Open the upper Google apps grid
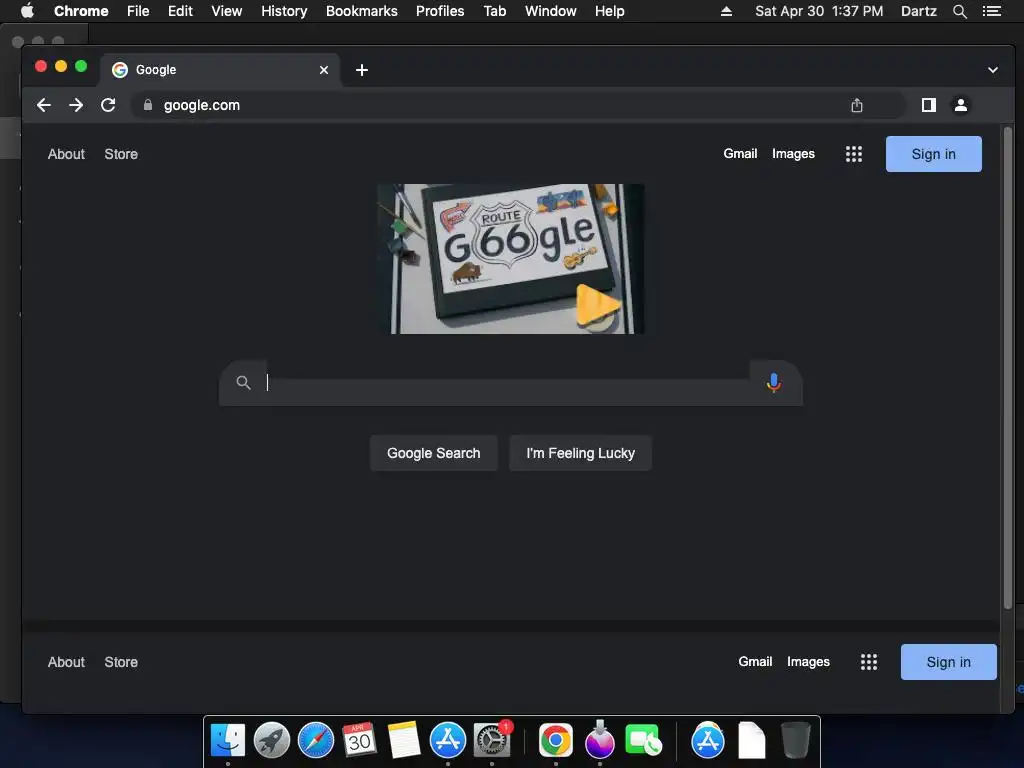This screenshot has width=1024, height=768. point(854,154)
